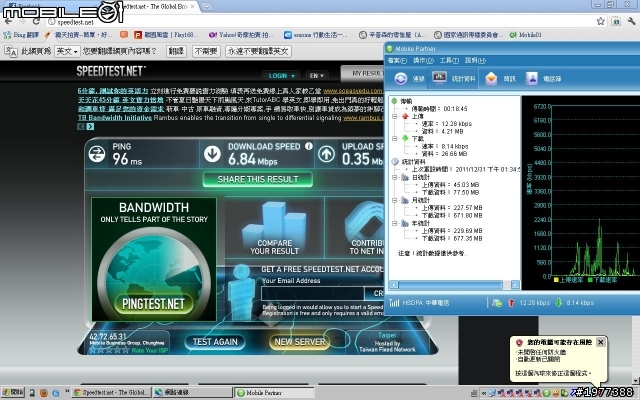Click the Mobile Partner taskbar button
The image size is (640, 400).
coord(274,393)
